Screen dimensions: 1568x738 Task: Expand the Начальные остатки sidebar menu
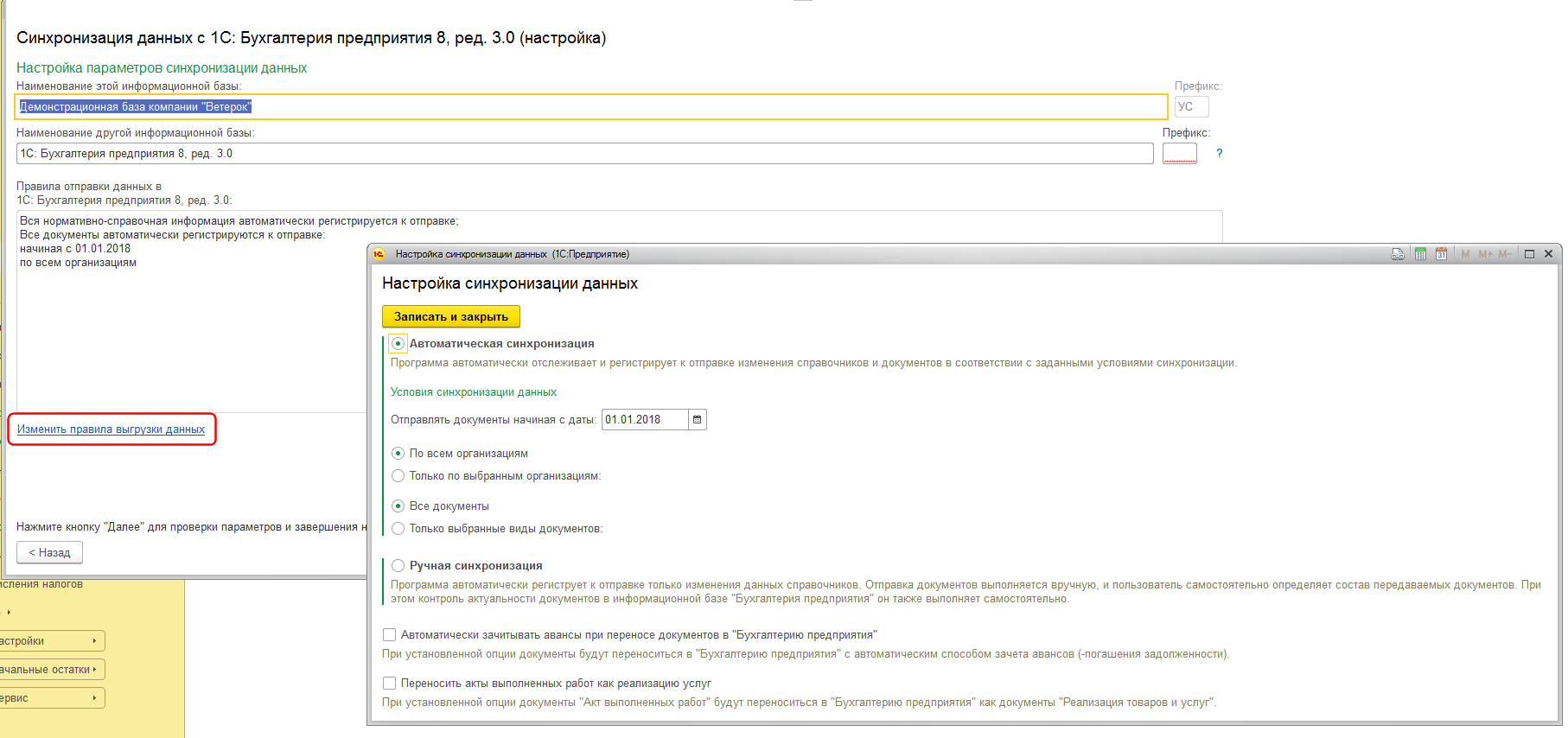(53, 670)
